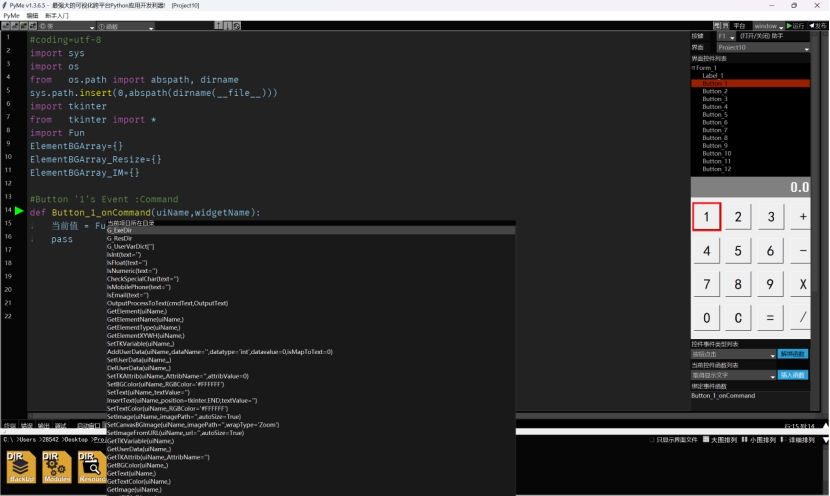
Task: Open the 编辑 menu
Action: tap(32, 16)
